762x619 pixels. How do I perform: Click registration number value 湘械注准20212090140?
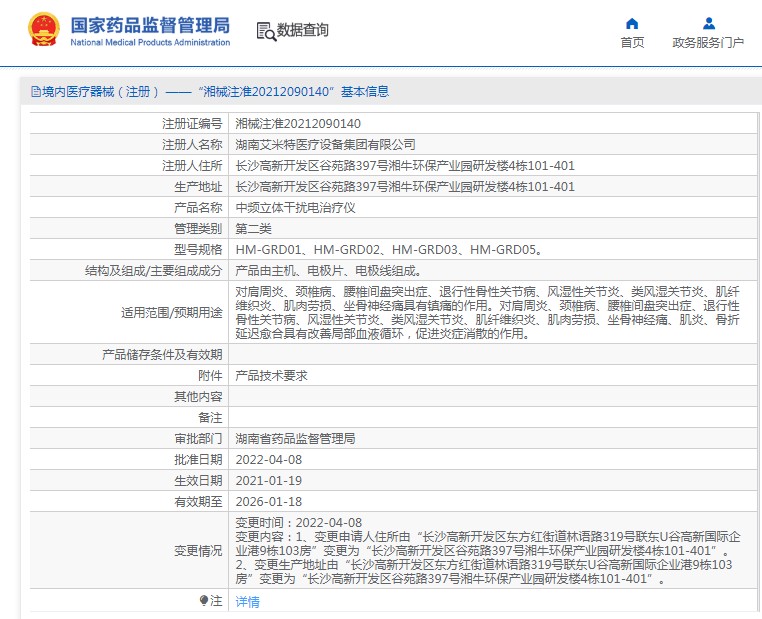298,124
